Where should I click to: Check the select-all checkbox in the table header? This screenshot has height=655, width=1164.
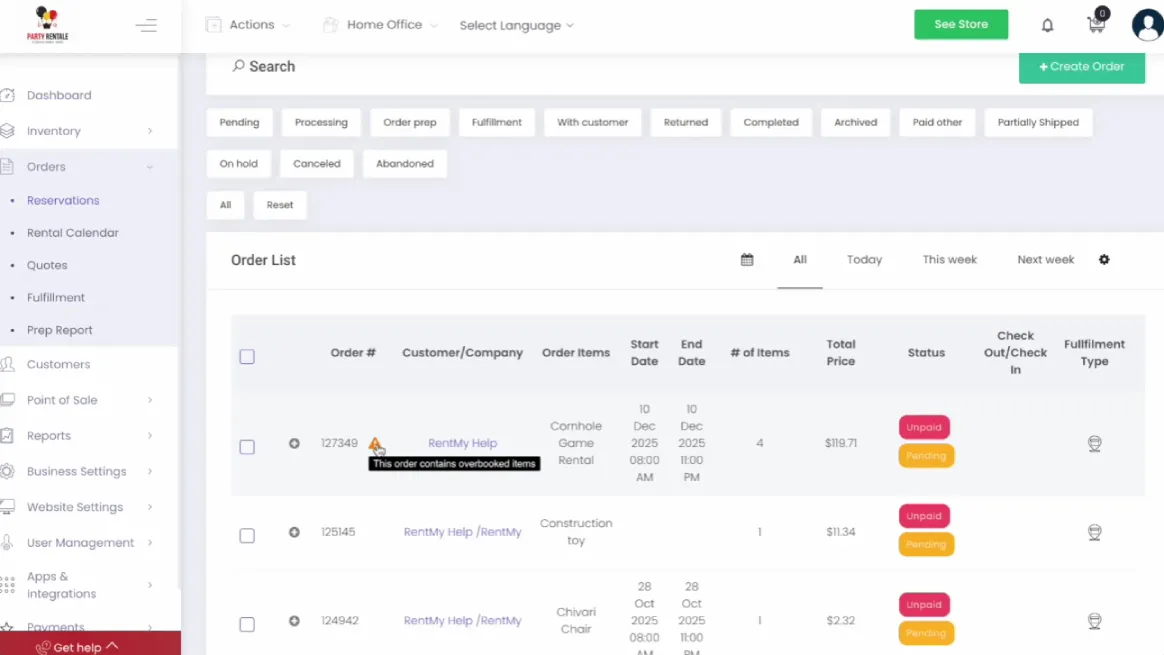click(x=247, y=356)
